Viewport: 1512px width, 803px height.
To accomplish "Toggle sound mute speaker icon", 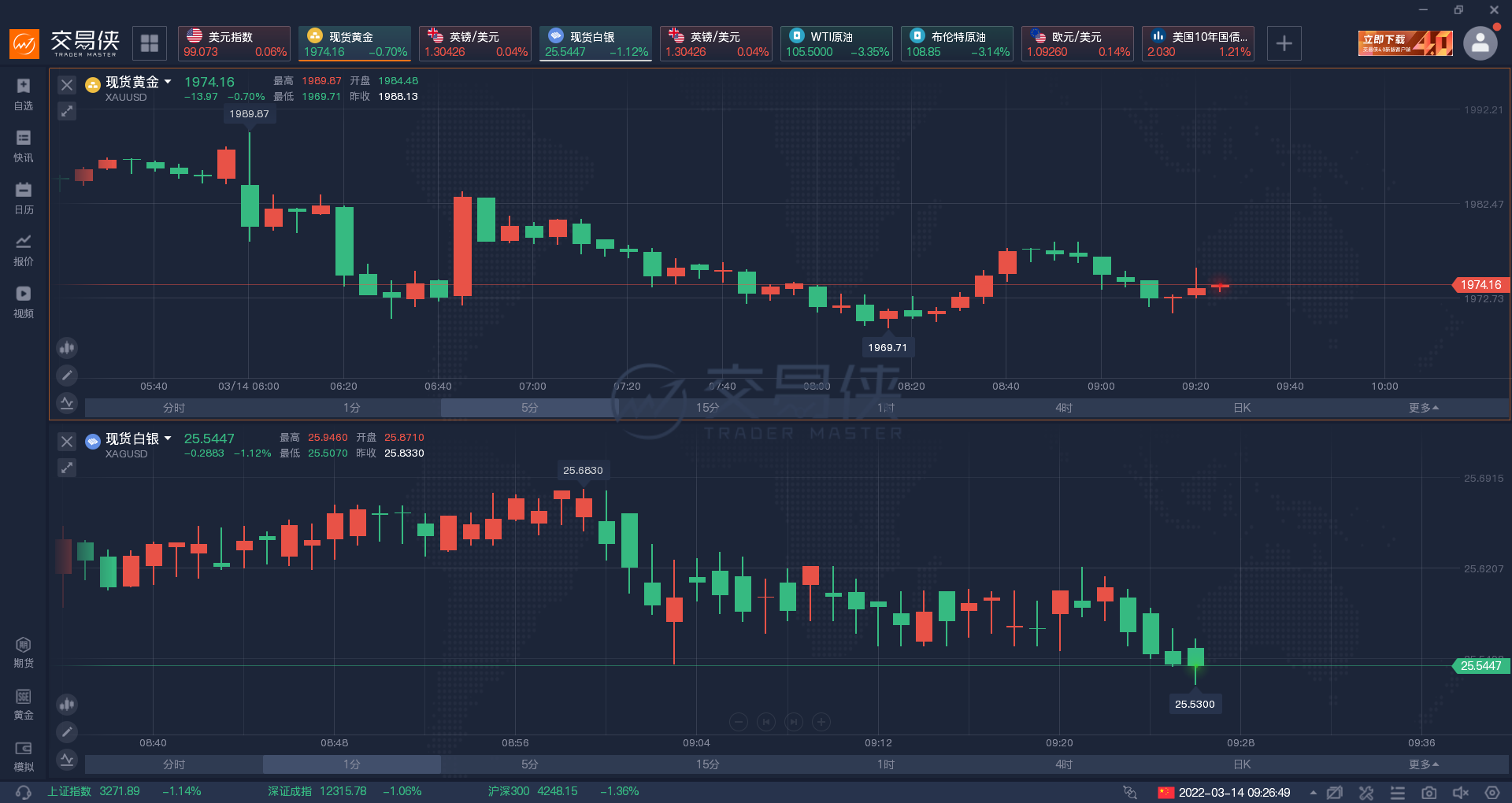I will tap(1461, 793).
